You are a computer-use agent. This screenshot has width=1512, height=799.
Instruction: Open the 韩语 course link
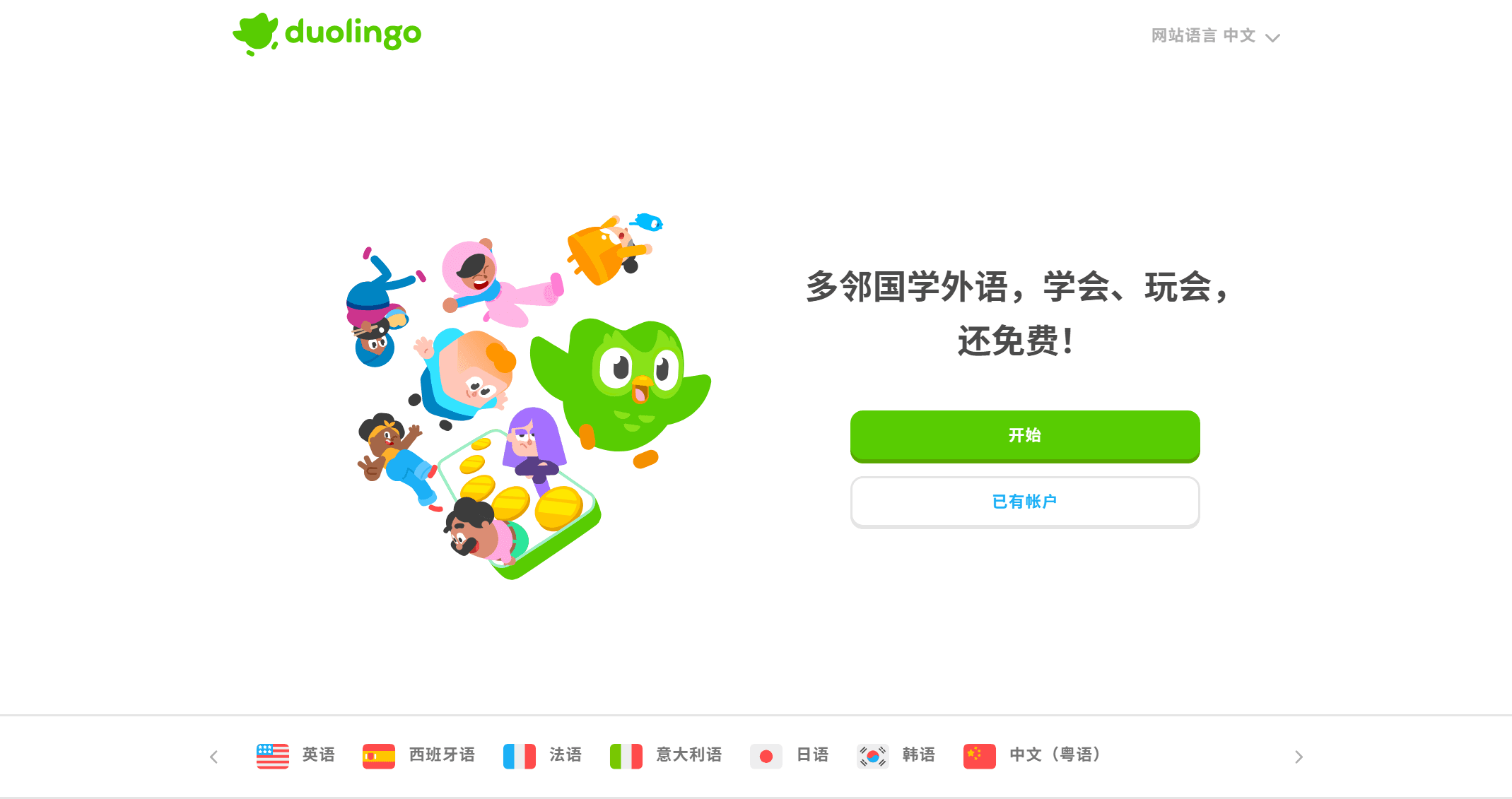point(919,754)
